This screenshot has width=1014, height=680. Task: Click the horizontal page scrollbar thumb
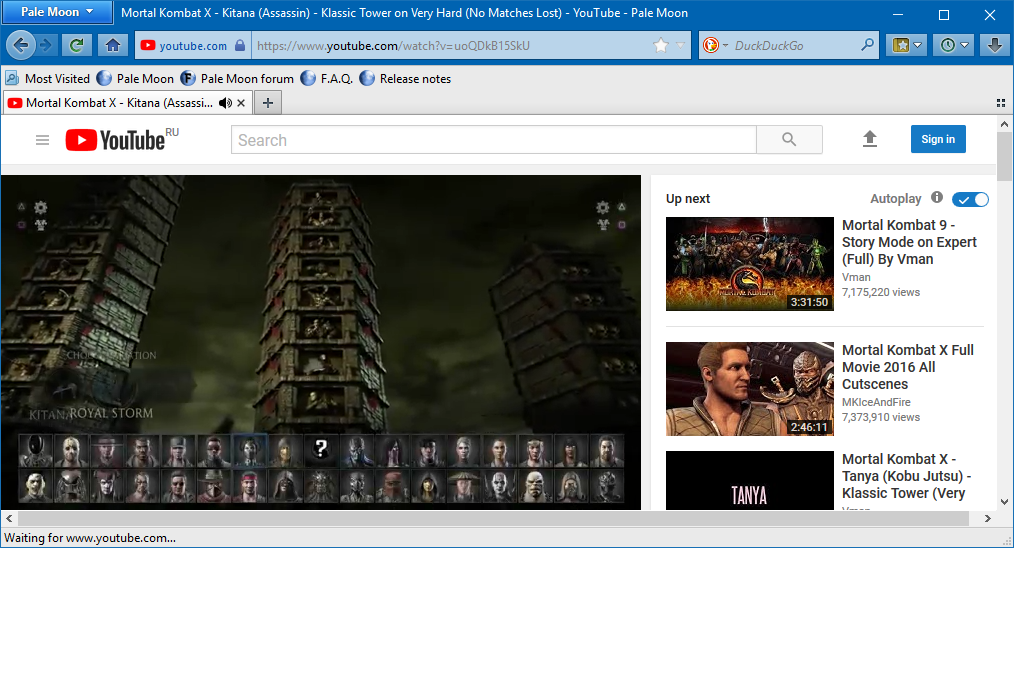tap(493, 518)
